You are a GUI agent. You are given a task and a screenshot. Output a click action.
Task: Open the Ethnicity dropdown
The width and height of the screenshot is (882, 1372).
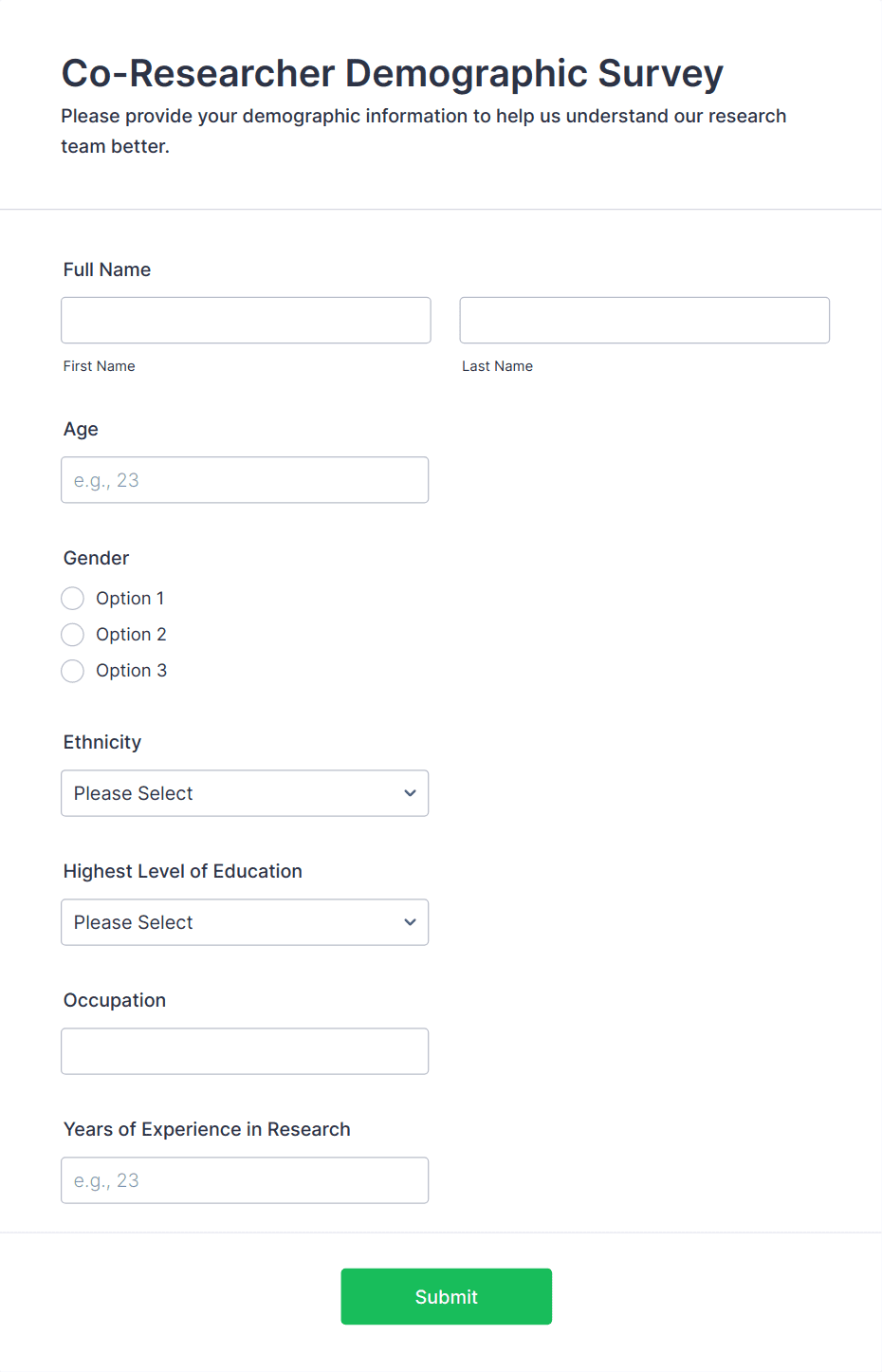pyautogui.click(x=245, y=793)
